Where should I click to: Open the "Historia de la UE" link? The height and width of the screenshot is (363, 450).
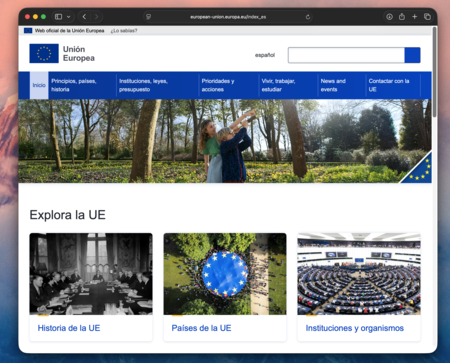(x=69, y=328)
